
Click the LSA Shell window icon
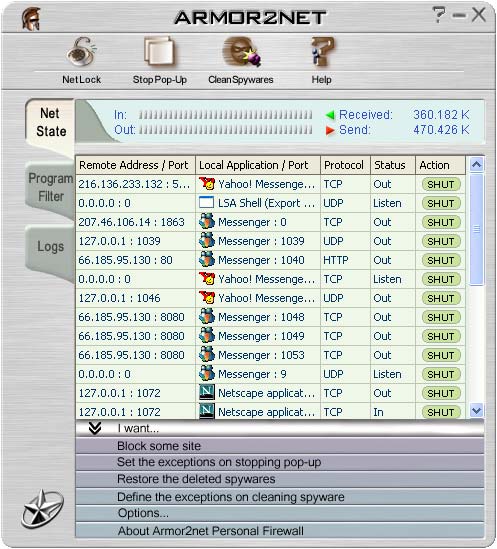pos(206,203)
